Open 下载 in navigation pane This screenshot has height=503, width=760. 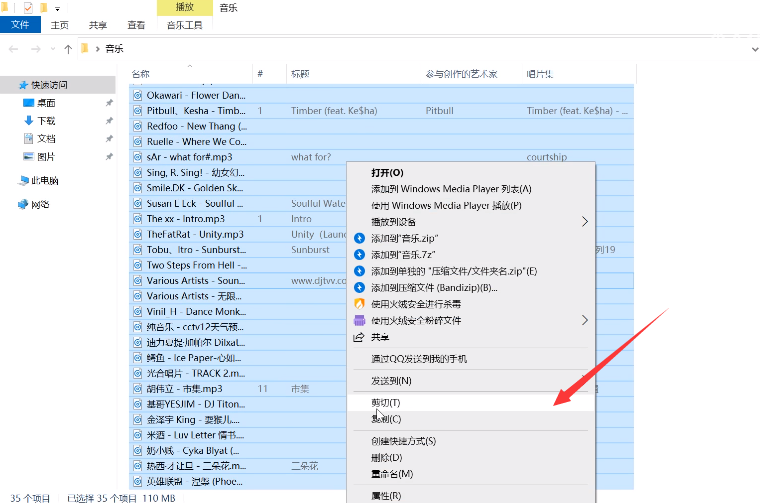point(47,121)
